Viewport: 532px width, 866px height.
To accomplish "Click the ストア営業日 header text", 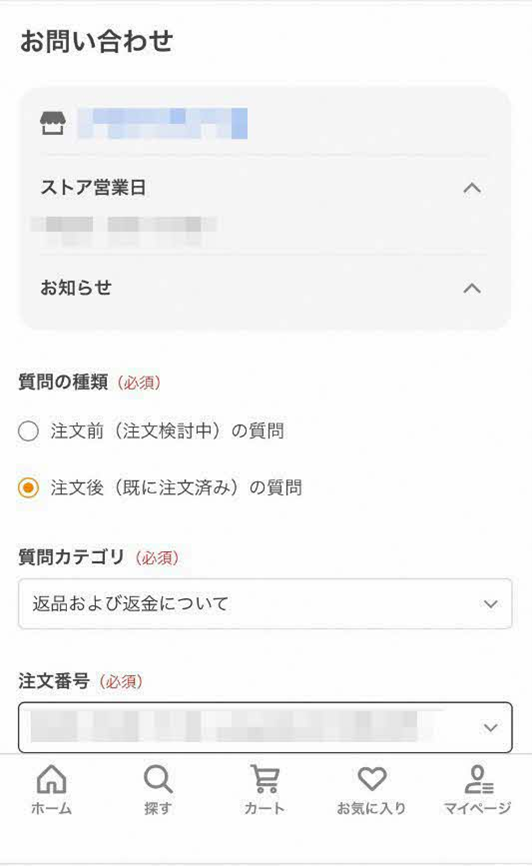I will pos(93,188).
